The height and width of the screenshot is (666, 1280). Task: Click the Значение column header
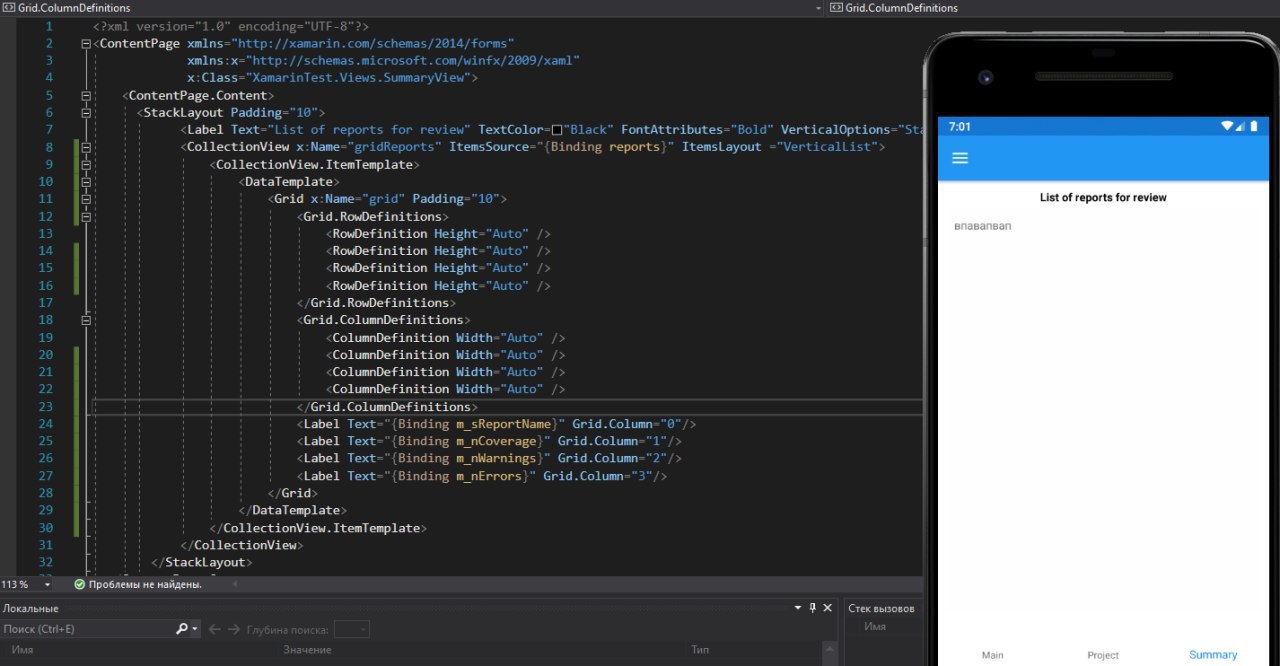pos(307,650)
